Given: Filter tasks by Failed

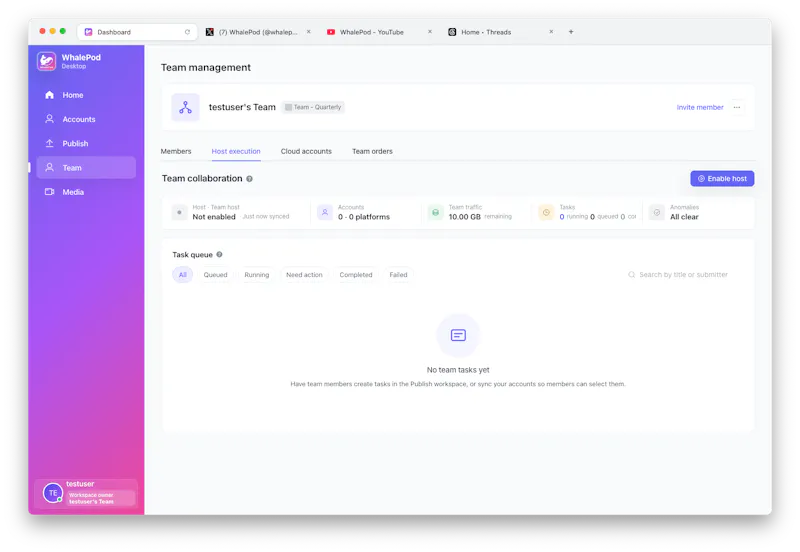Looking at the screenshot, I should [x=398, y=274].
